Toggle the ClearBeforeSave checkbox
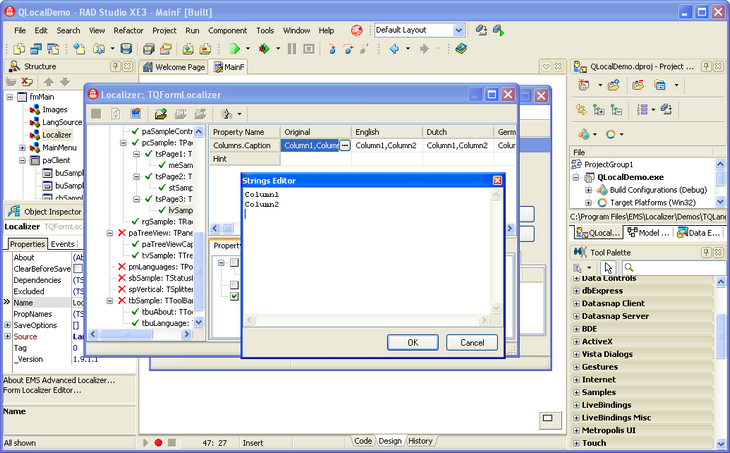 point(78,269)
